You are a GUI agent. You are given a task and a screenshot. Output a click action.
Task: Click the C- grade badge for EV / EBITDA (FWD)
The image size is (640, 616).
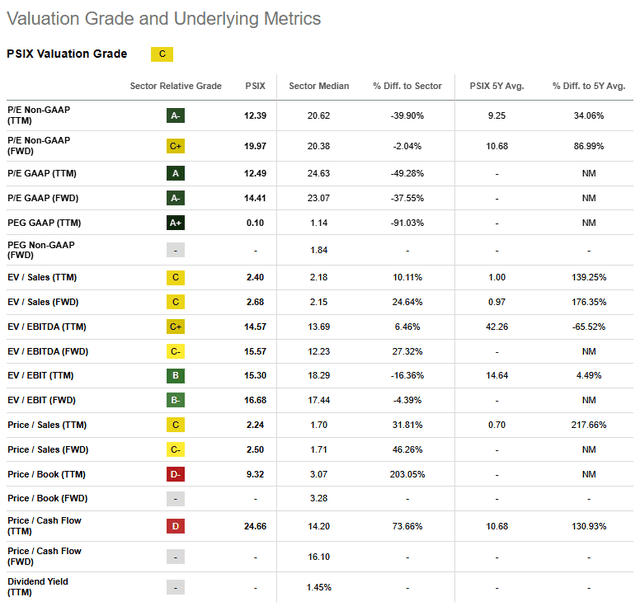coord(176,350)
